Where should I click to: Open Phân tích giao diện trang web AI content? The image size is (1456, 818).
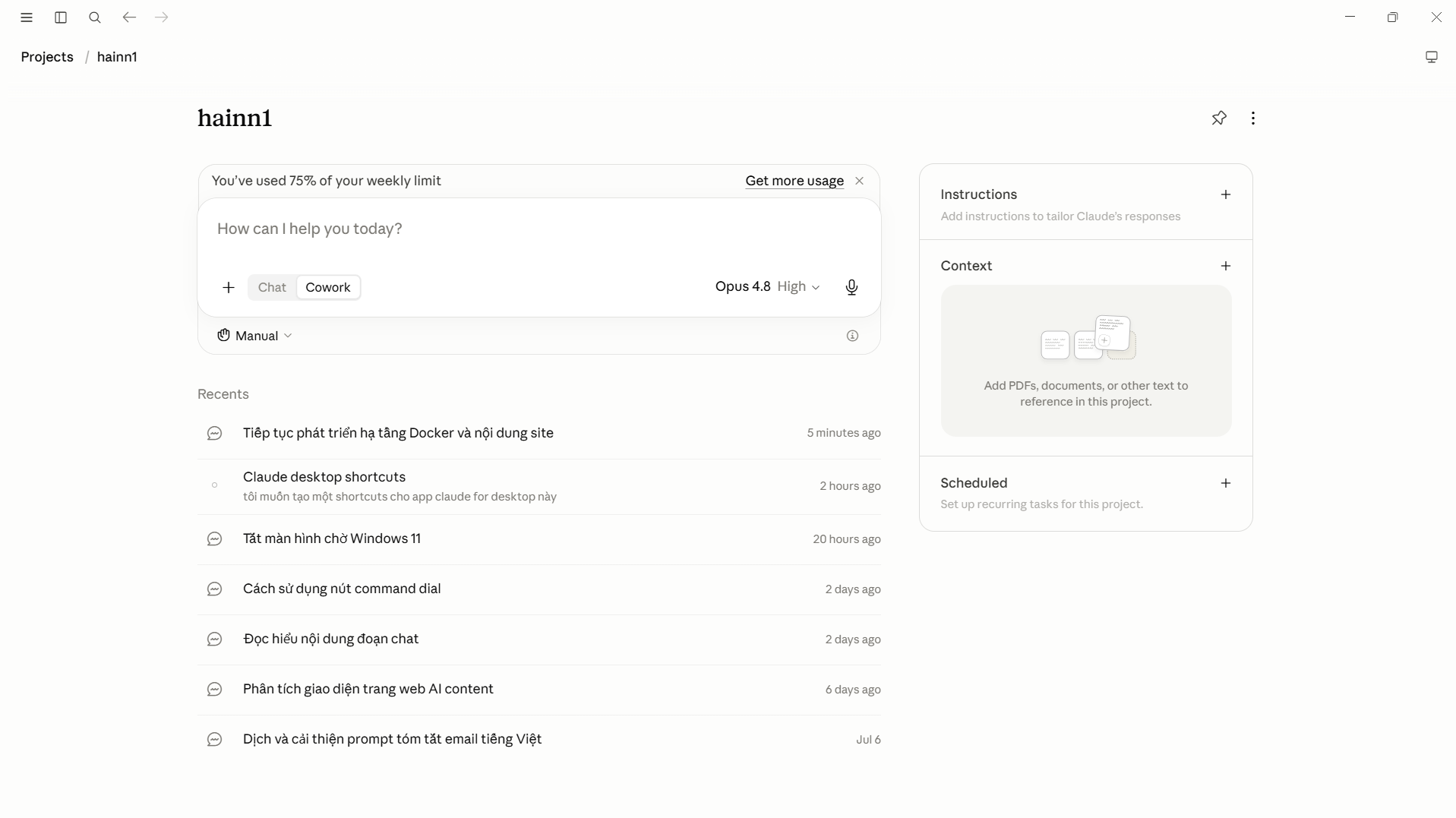(539, 690)
